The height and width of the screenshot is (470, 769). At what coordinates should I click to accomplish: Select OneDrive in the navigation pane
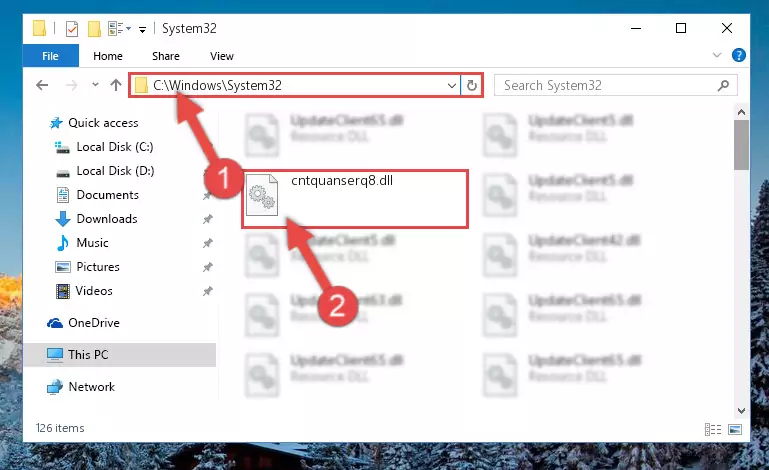tap(94, 323)
